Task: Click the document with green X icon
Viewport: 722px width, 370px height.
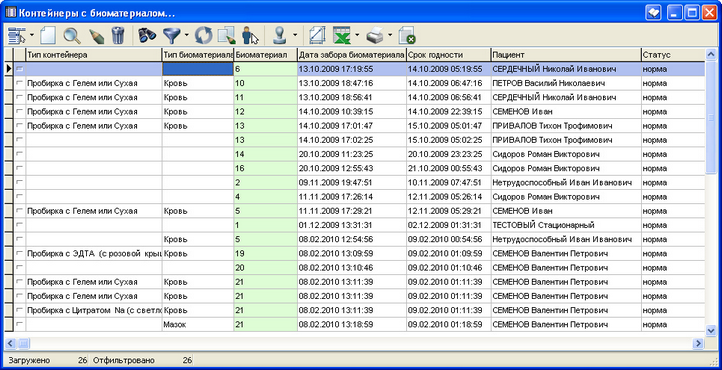Action: (x=407, y=35)
